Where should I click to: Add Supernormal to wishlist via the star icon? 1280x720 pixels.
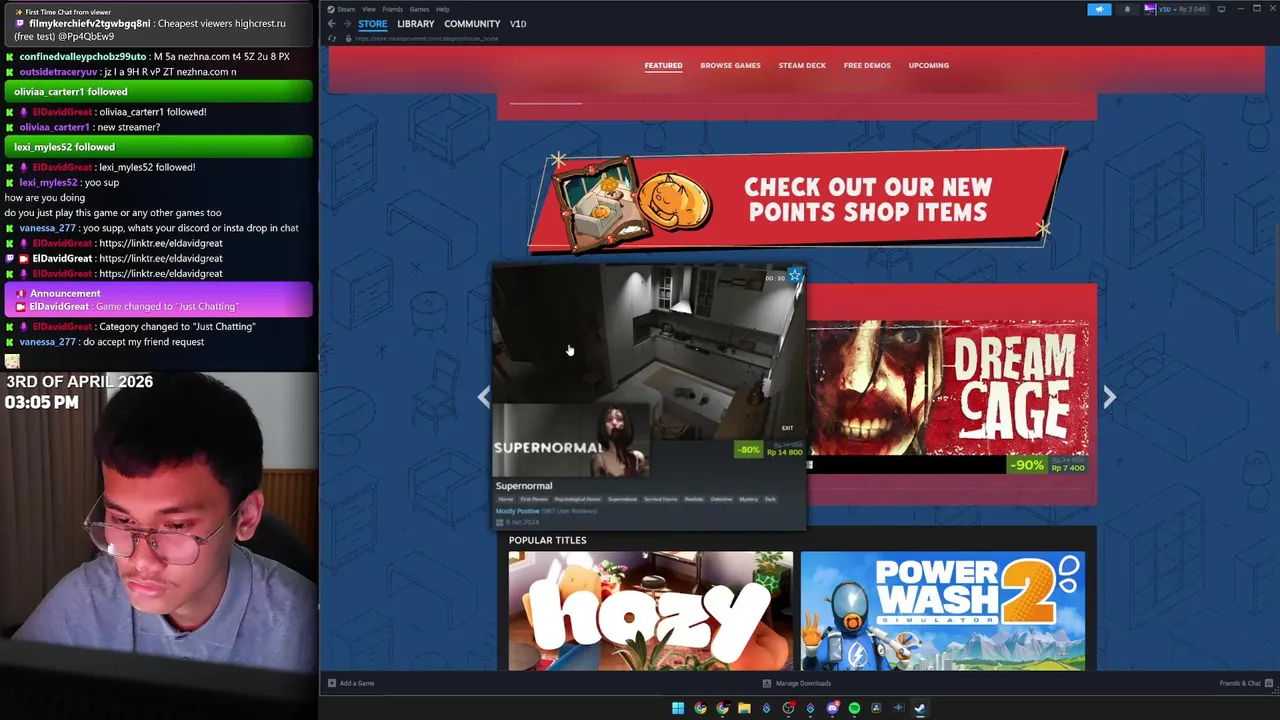click(x=795, y=276)
